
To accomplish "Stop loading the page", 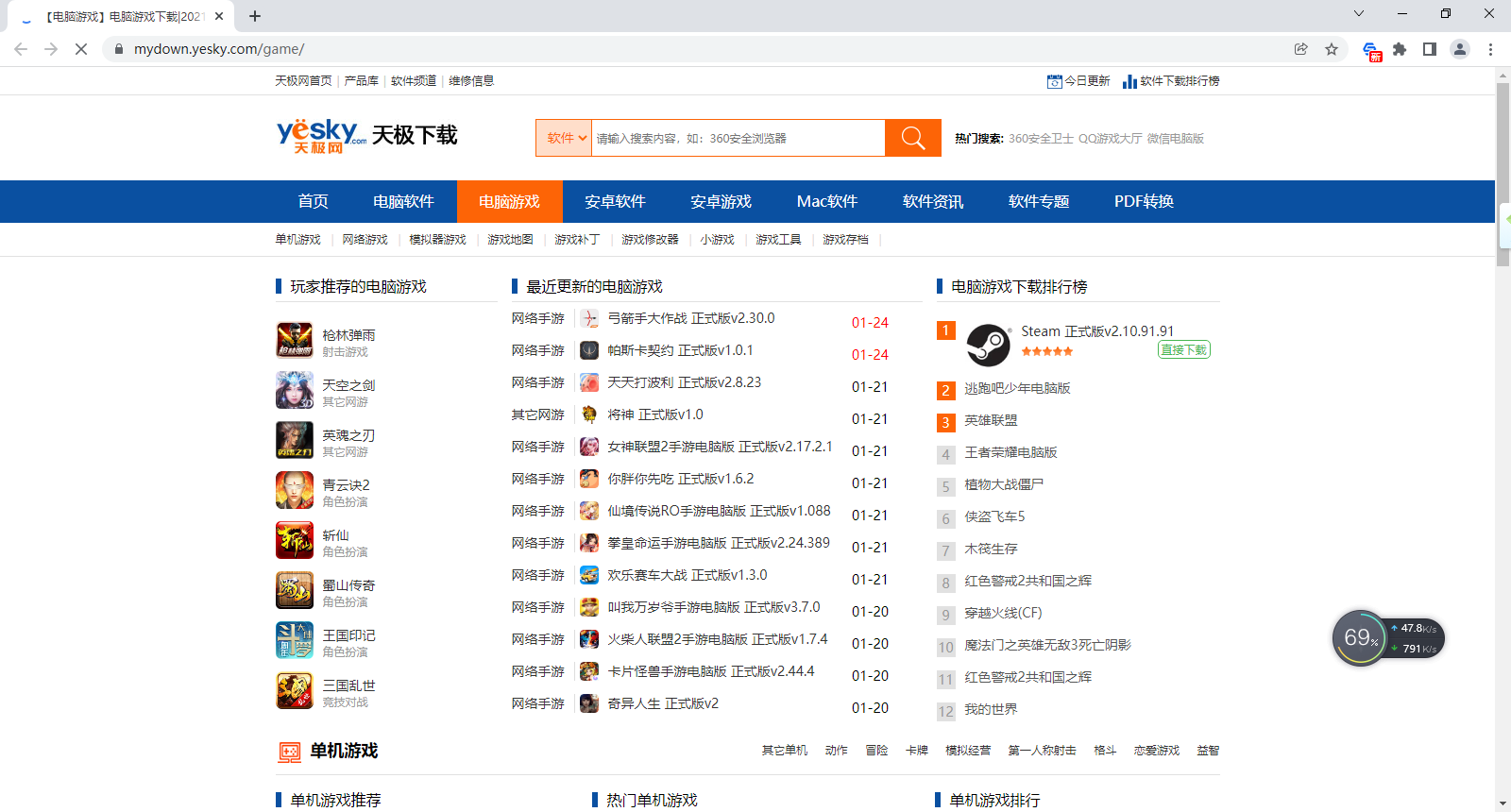I will pos(81,49).
